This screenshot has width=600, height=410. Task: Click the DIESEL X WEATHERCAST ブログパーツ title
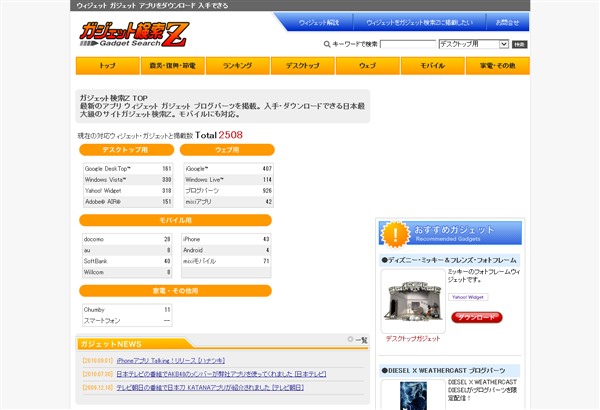(443, 371)
